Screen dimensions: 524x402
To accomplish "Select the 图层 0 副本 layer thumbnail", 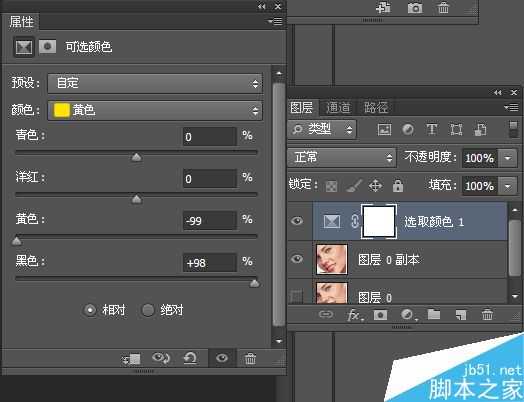I will (x=332, y=259).
